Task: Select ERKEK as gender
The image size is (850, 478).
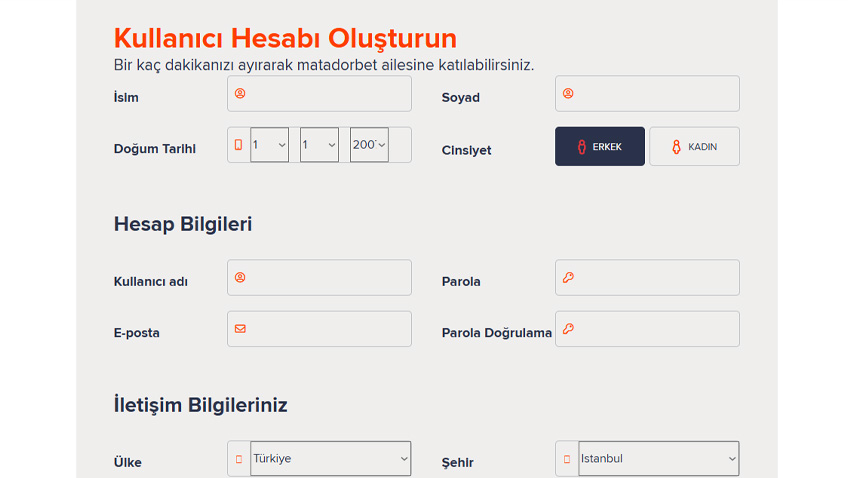Action: pyautogui.click(x=600, y=146)
